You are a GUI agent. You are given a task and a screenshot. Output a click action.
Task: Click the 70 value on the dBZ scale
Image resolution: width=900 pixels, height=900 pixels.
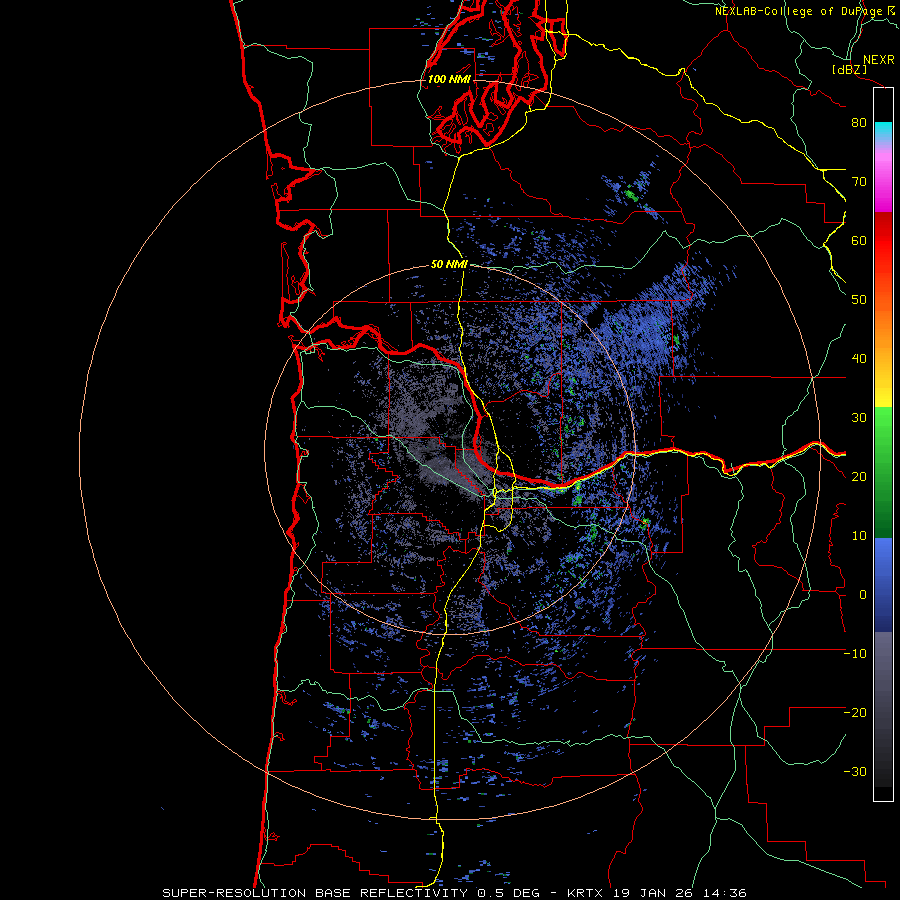click(859, 182)
